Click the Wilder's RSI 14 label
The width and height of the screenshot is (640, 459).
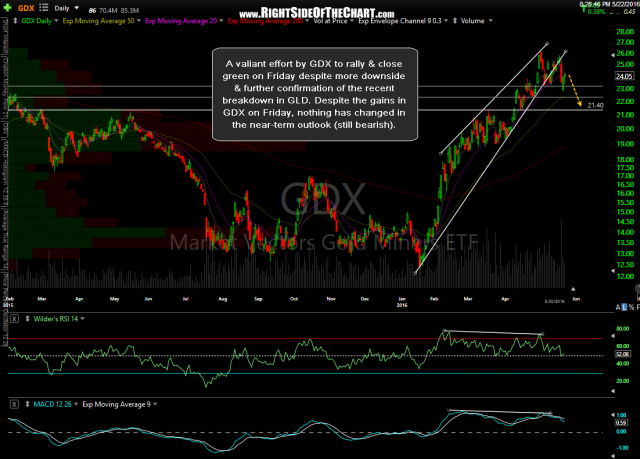click(56, 319)
